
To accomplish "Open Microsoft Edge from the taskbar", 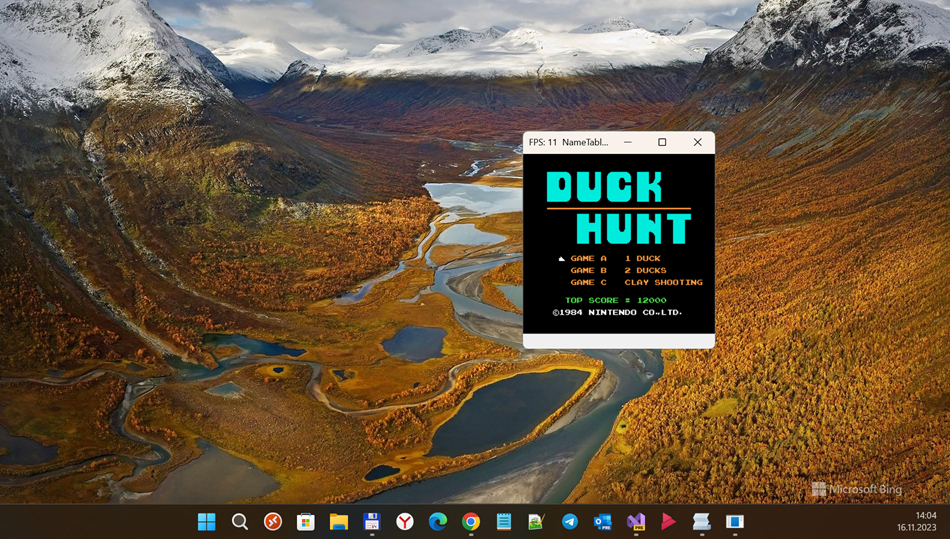I will tap(438, 521).
